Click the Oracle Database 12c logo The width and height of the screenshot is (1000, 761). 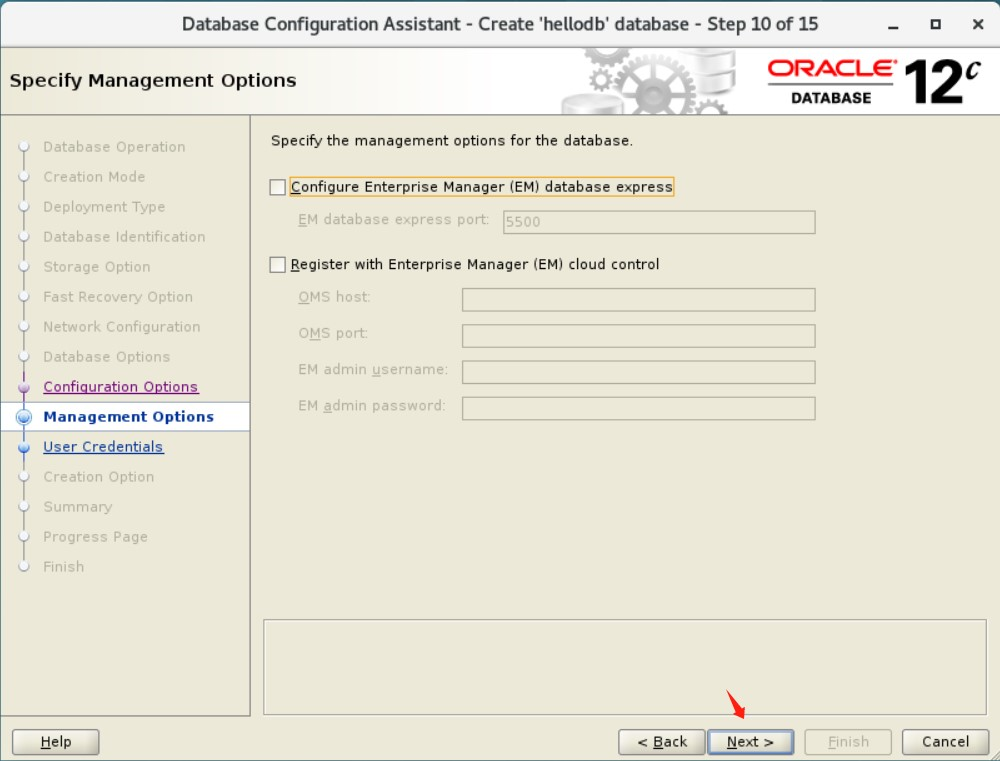pos(873,82)
